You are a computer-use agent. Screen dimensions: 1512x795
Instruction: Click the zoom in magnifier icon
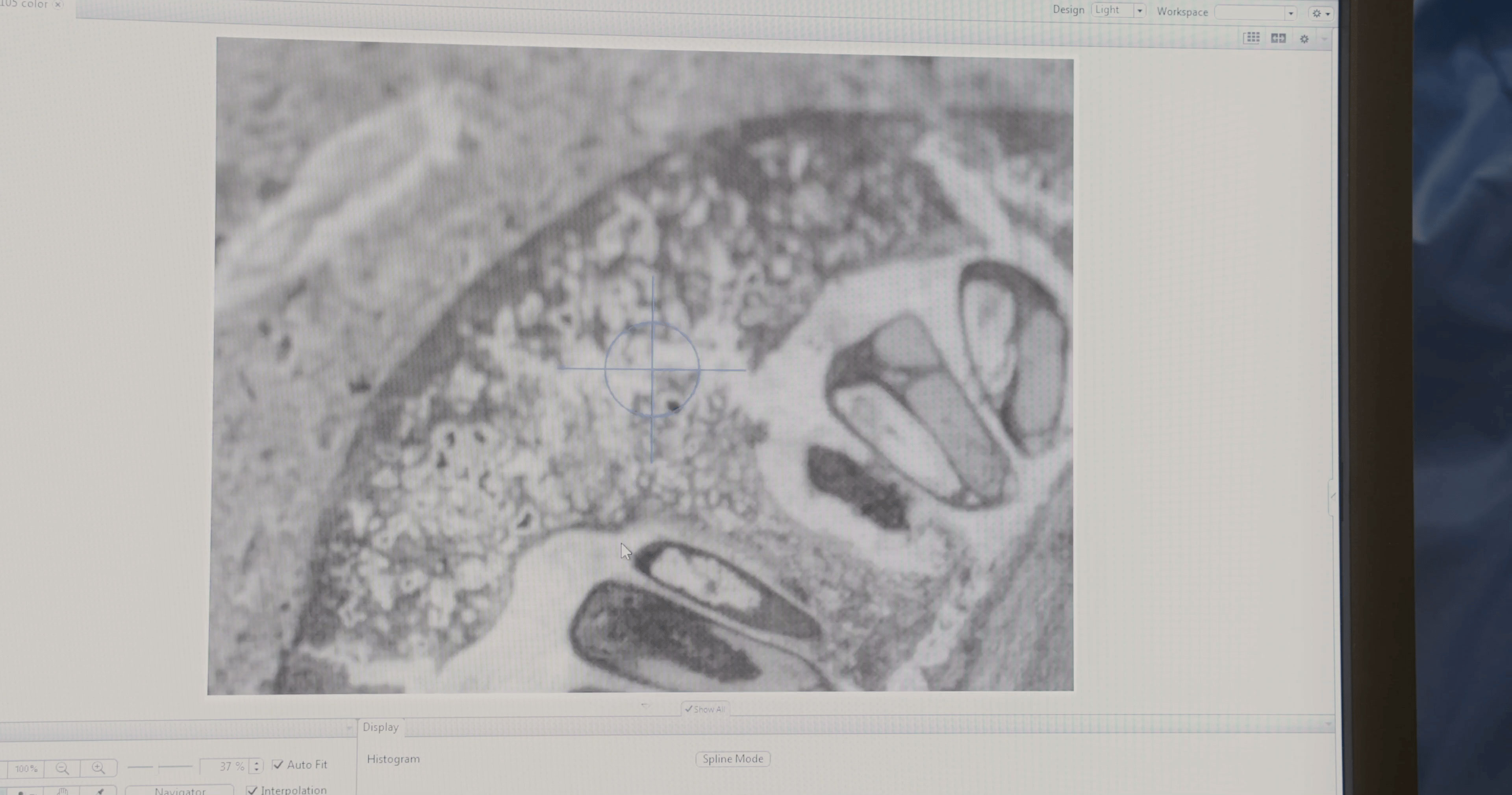(98, 768)
